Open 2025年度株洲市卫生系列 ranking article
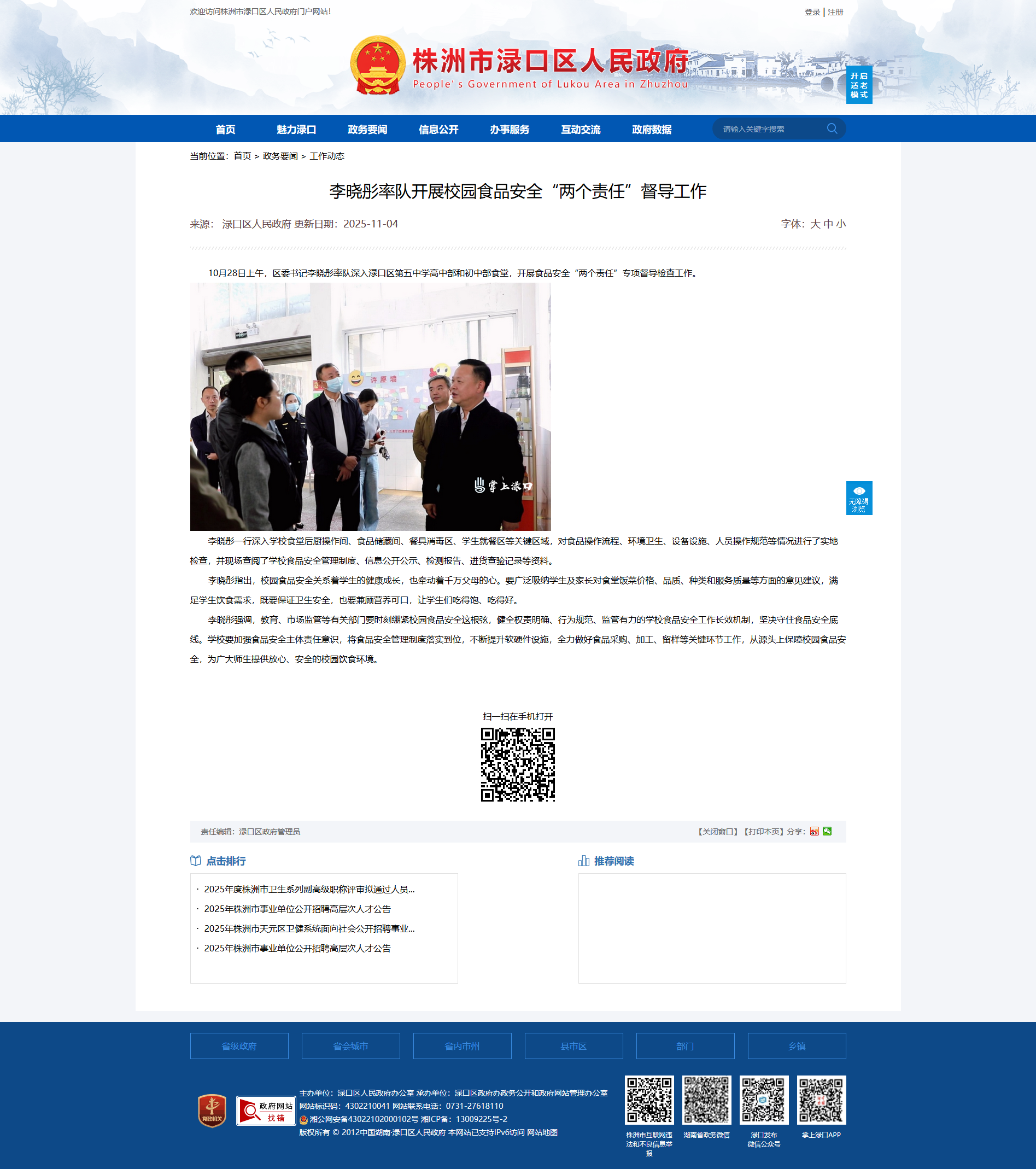The image size is (1036, 1169). 309,890
